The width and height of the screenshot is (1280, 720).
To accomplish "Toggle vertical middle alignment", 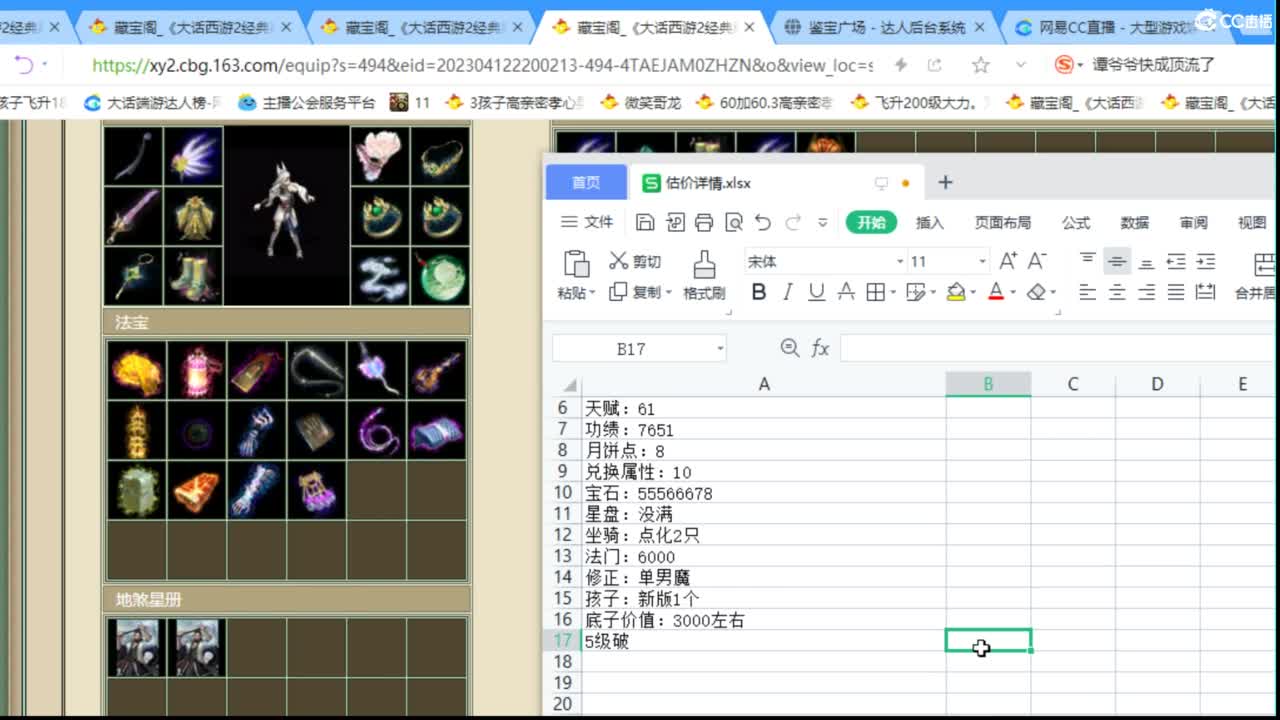I will coord(1117,261).
